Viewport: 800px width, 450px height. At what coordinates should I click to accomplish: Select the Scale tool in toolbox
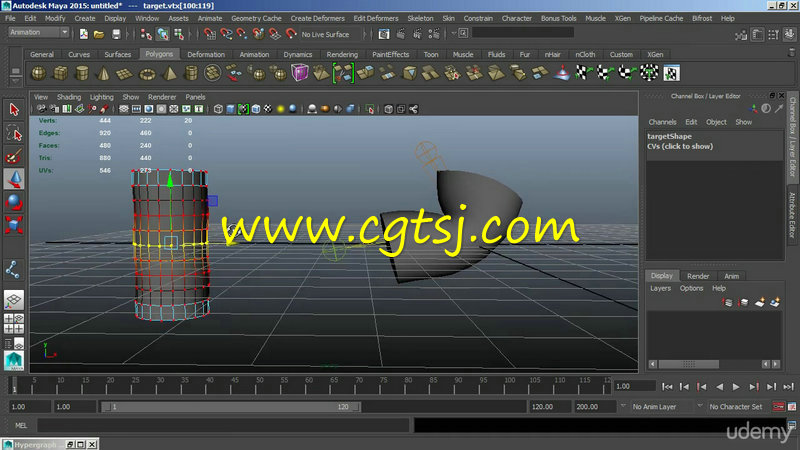pos(14,225)
